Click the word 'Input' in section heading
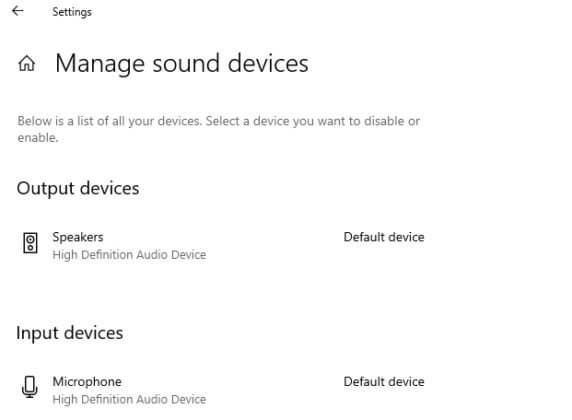The width and height of the screenshot is (572, 420). [x=37, y=334]
